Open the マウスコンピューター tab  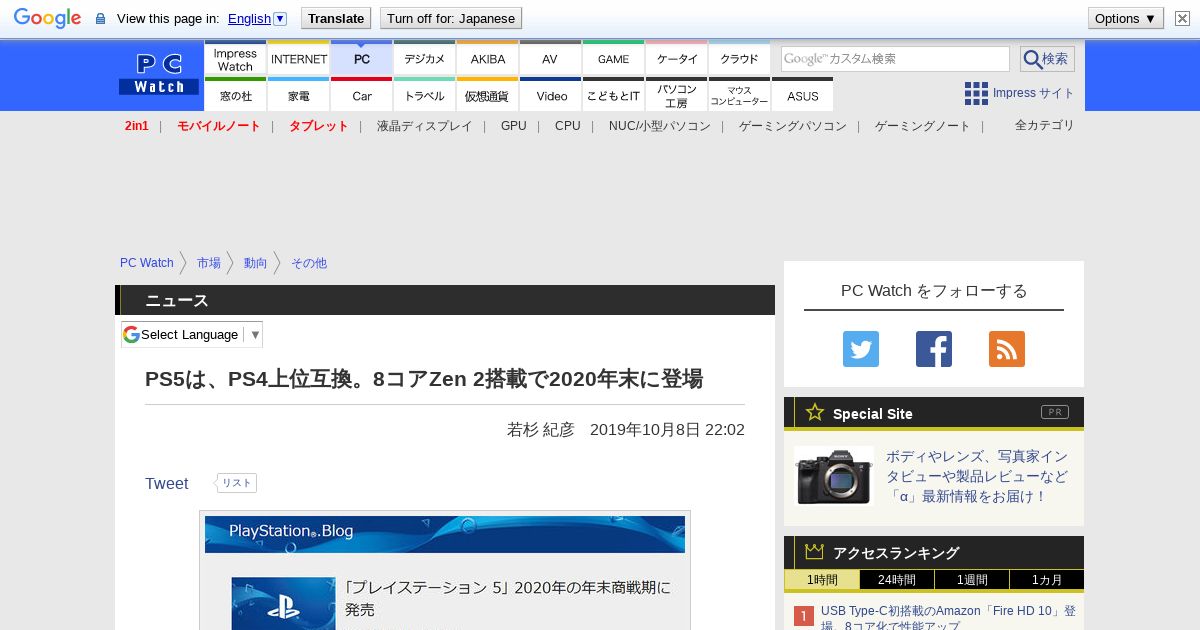tap(739, 95)
